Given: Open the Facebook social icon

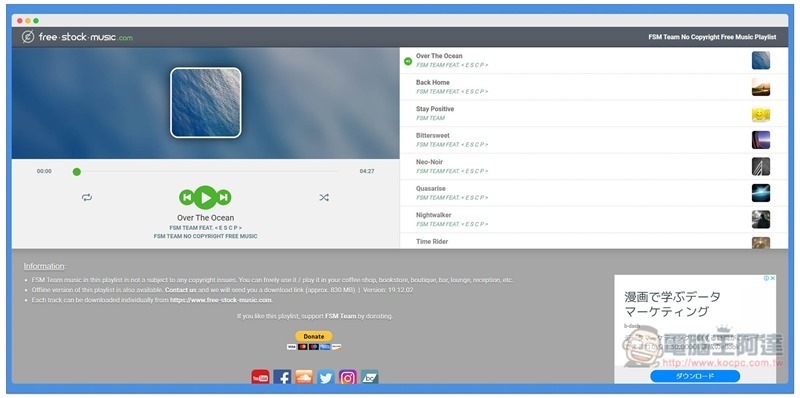Looking at the screenshot, I should [282, 378].
